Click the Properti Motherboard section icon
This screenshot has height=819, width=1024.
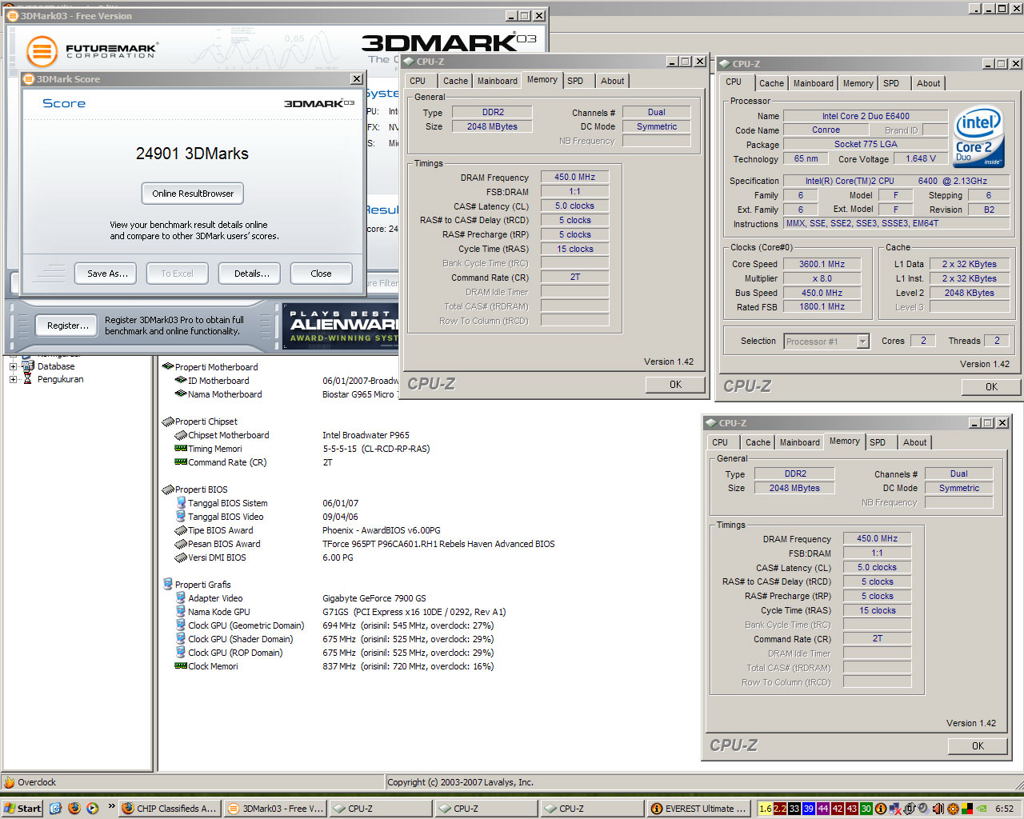point(168,366)
